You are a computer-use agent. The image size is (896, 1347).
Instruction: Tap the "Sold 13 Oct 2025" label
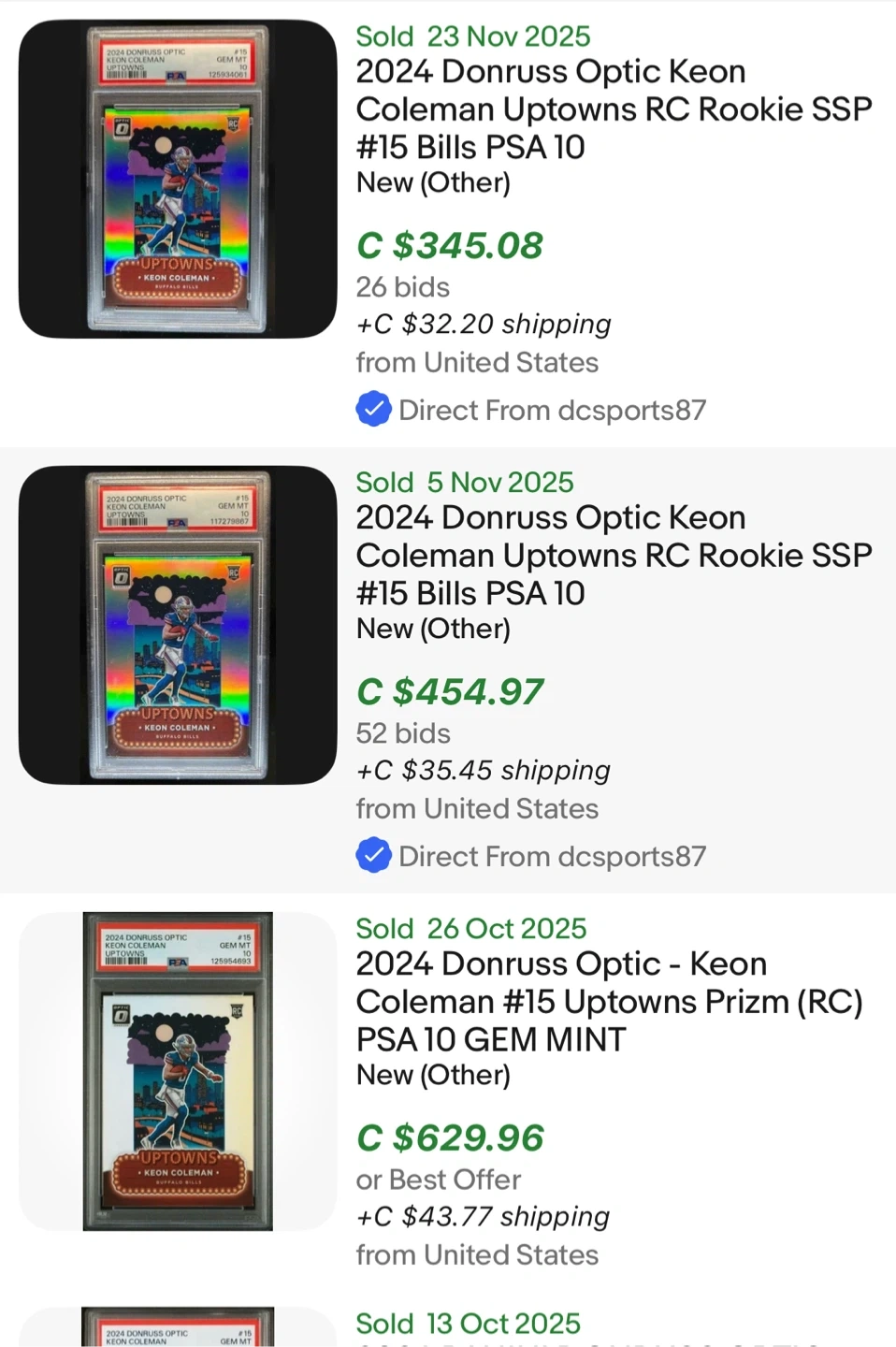468,1324
